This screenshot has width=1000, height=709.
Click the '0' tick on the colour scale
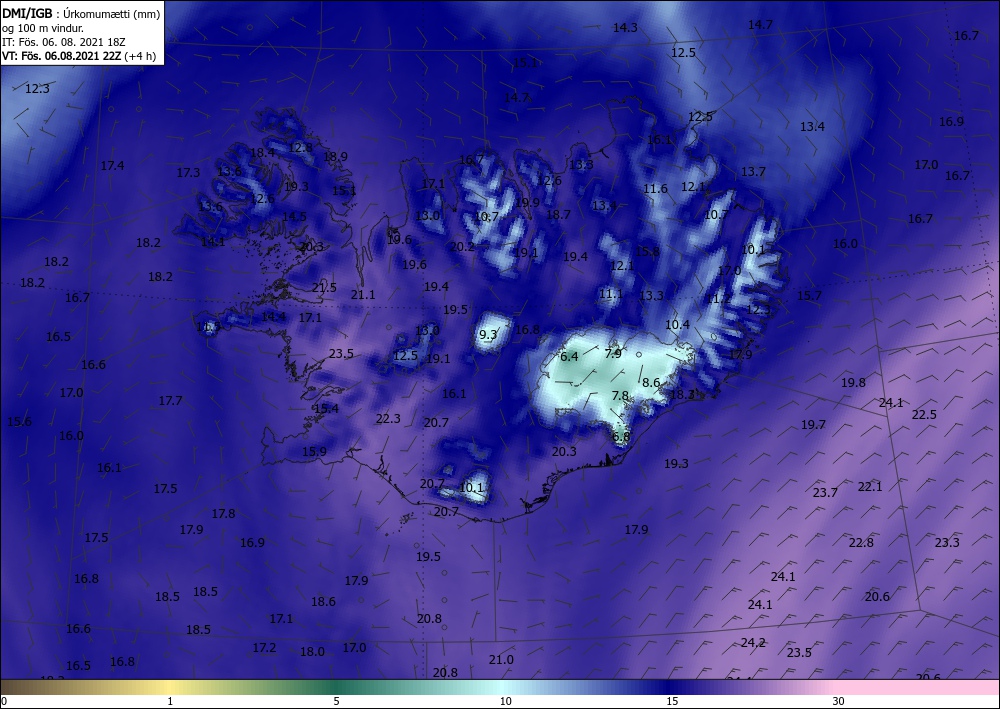(4, 701)
